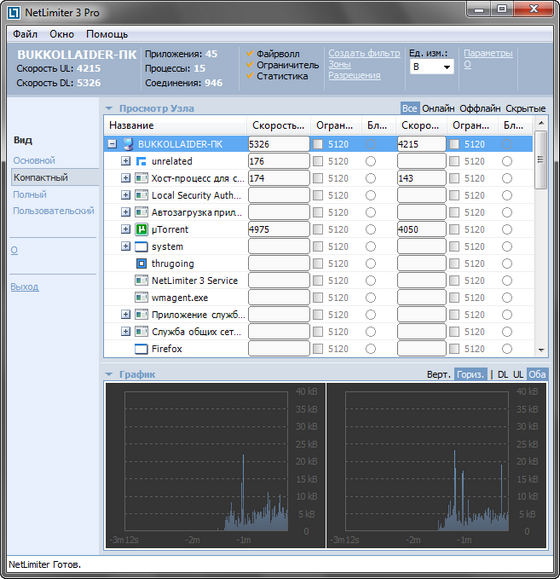Open the Создать фильтр link

364,53
